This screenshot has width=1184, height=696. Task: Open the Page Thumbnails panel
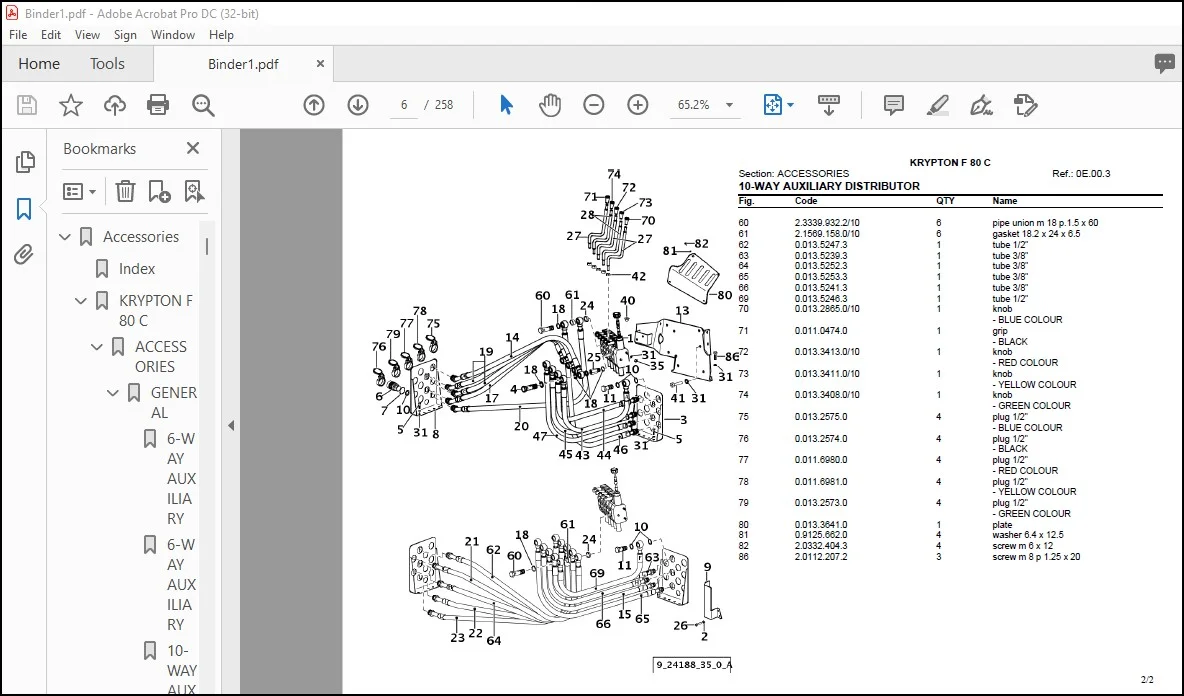[24, 162]
